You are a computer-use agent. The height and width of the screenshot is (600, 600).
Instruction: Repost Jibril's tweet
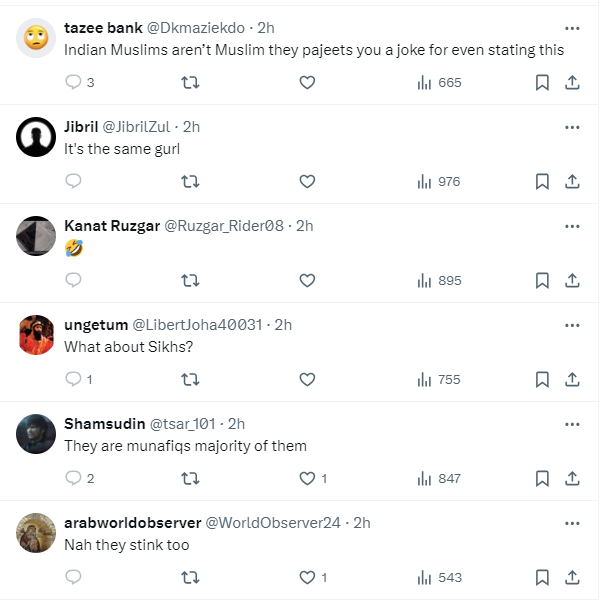coord(189,181)
